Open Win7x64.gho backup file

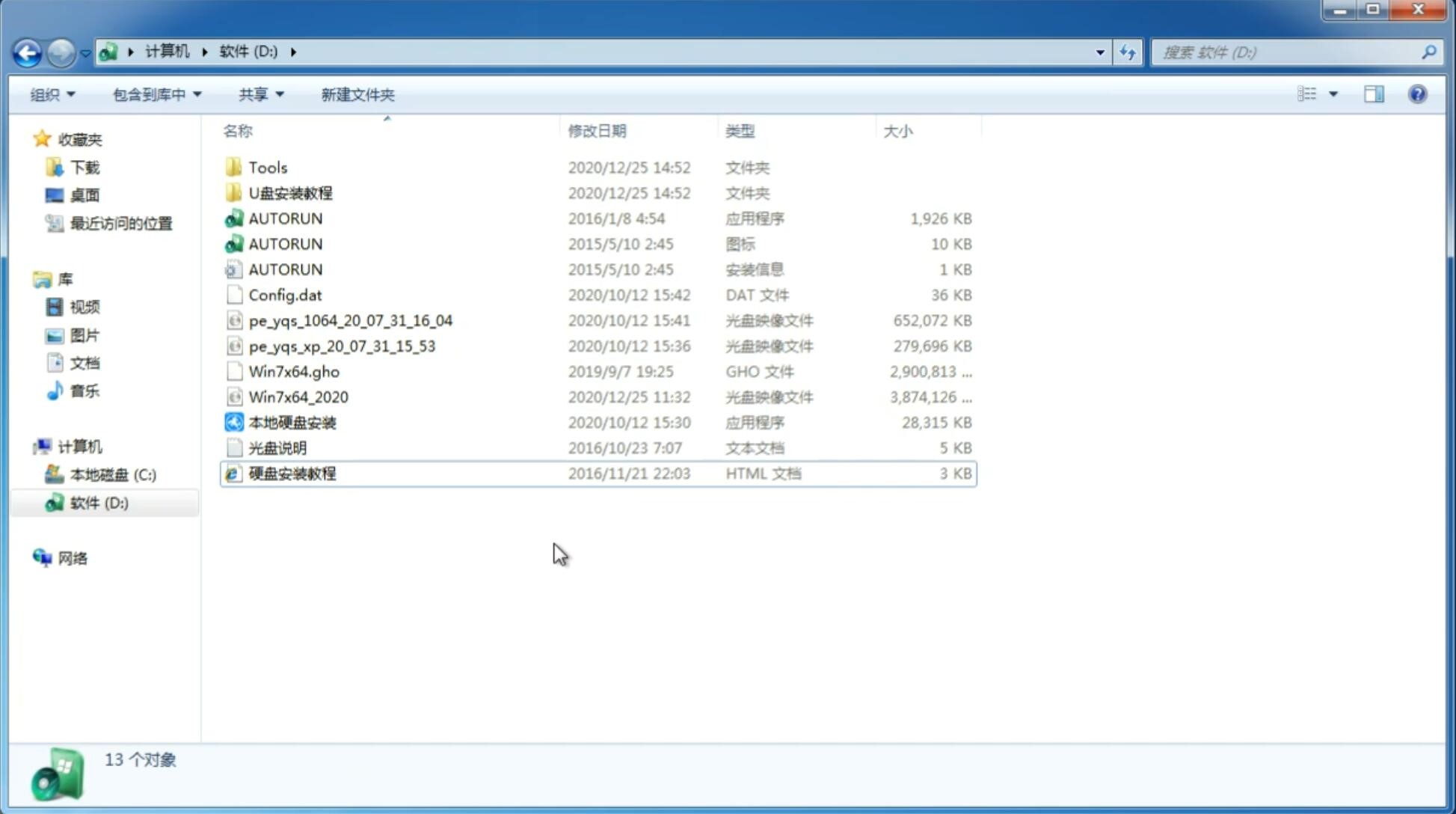click(x=295, y=371)
